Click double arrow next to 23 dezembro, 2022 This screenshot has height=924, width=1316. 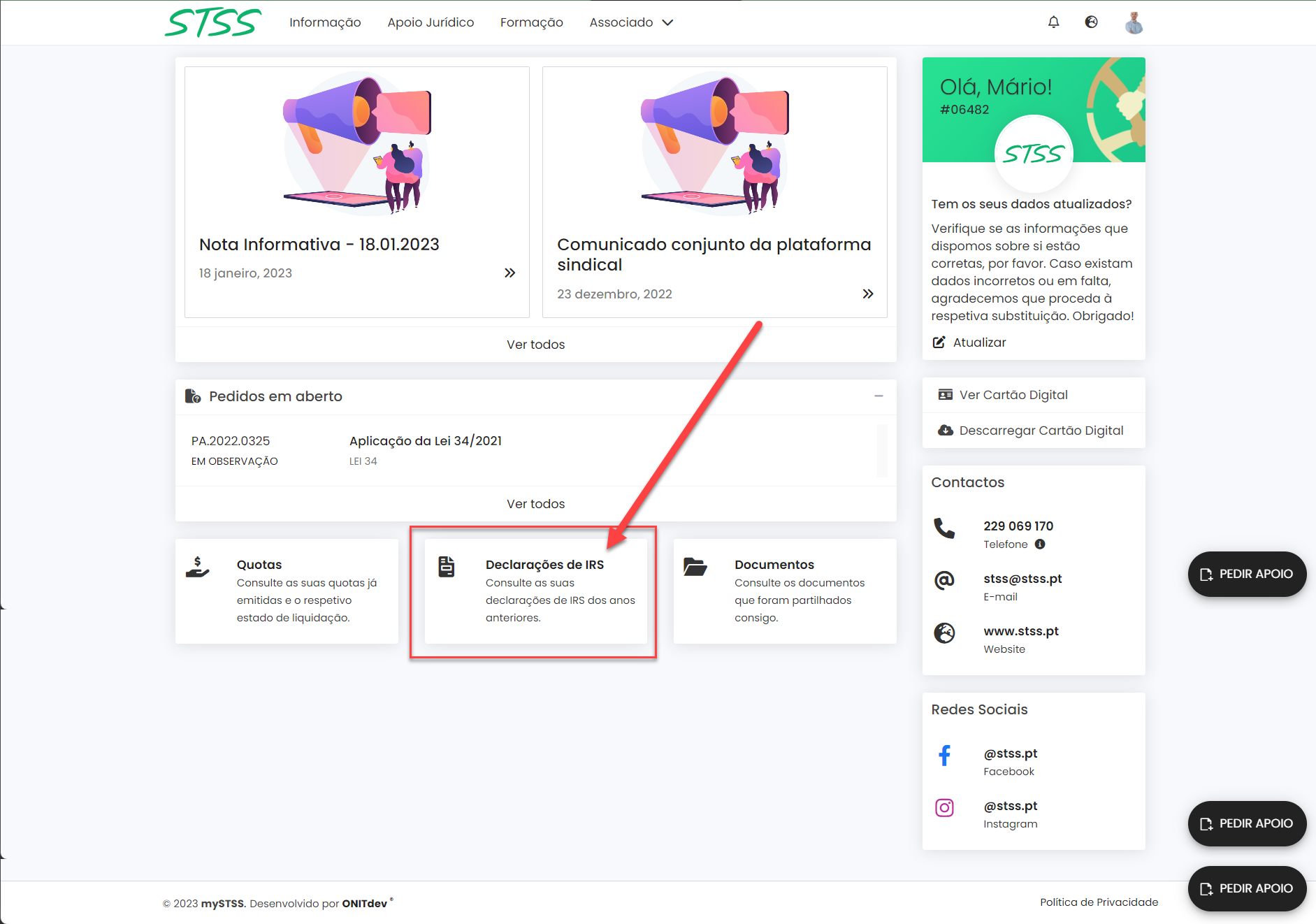(867, 294)
